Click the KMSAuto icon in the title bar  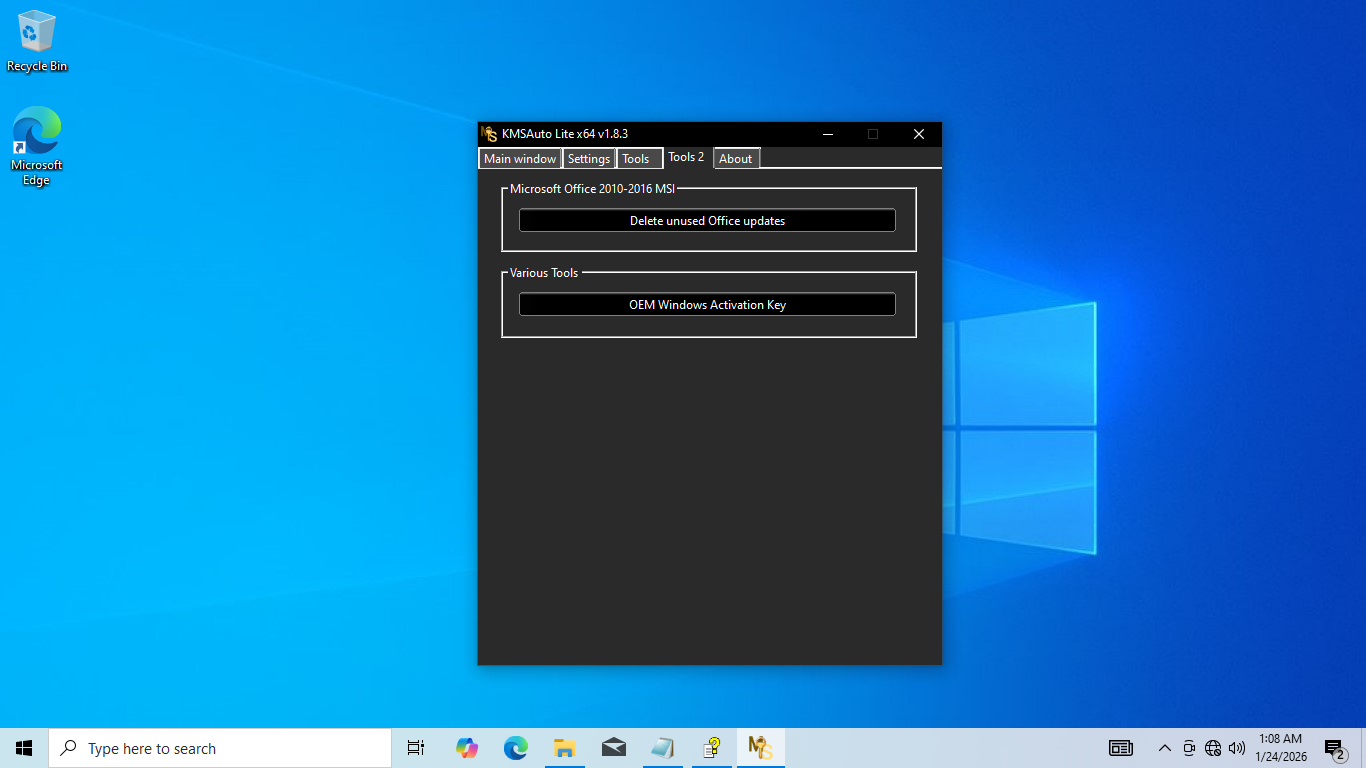point(489,134)
